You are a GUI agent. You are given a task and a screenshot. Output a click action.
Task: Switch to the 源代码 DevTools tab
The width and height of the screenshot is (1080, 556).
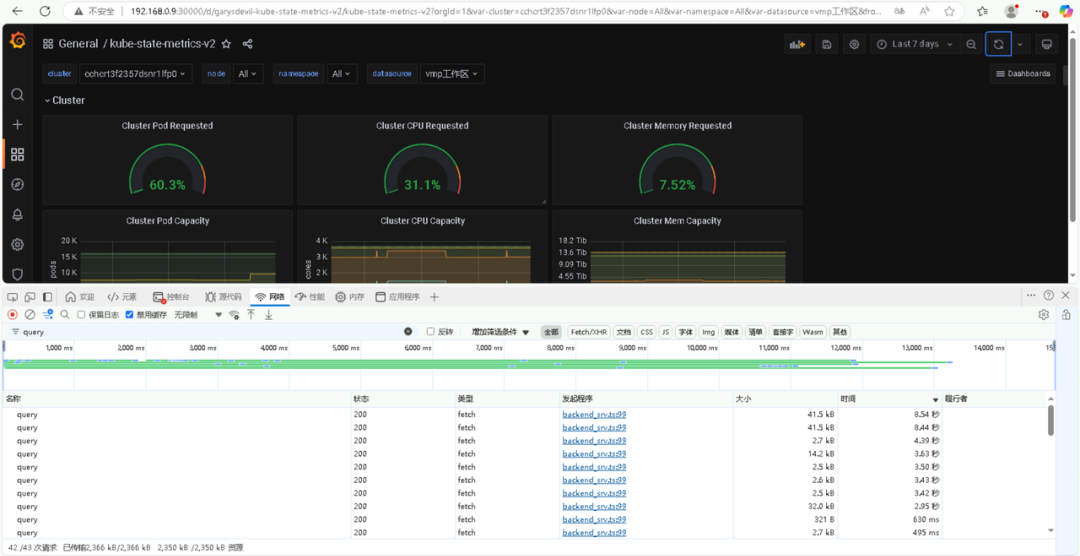coord(223,297)
